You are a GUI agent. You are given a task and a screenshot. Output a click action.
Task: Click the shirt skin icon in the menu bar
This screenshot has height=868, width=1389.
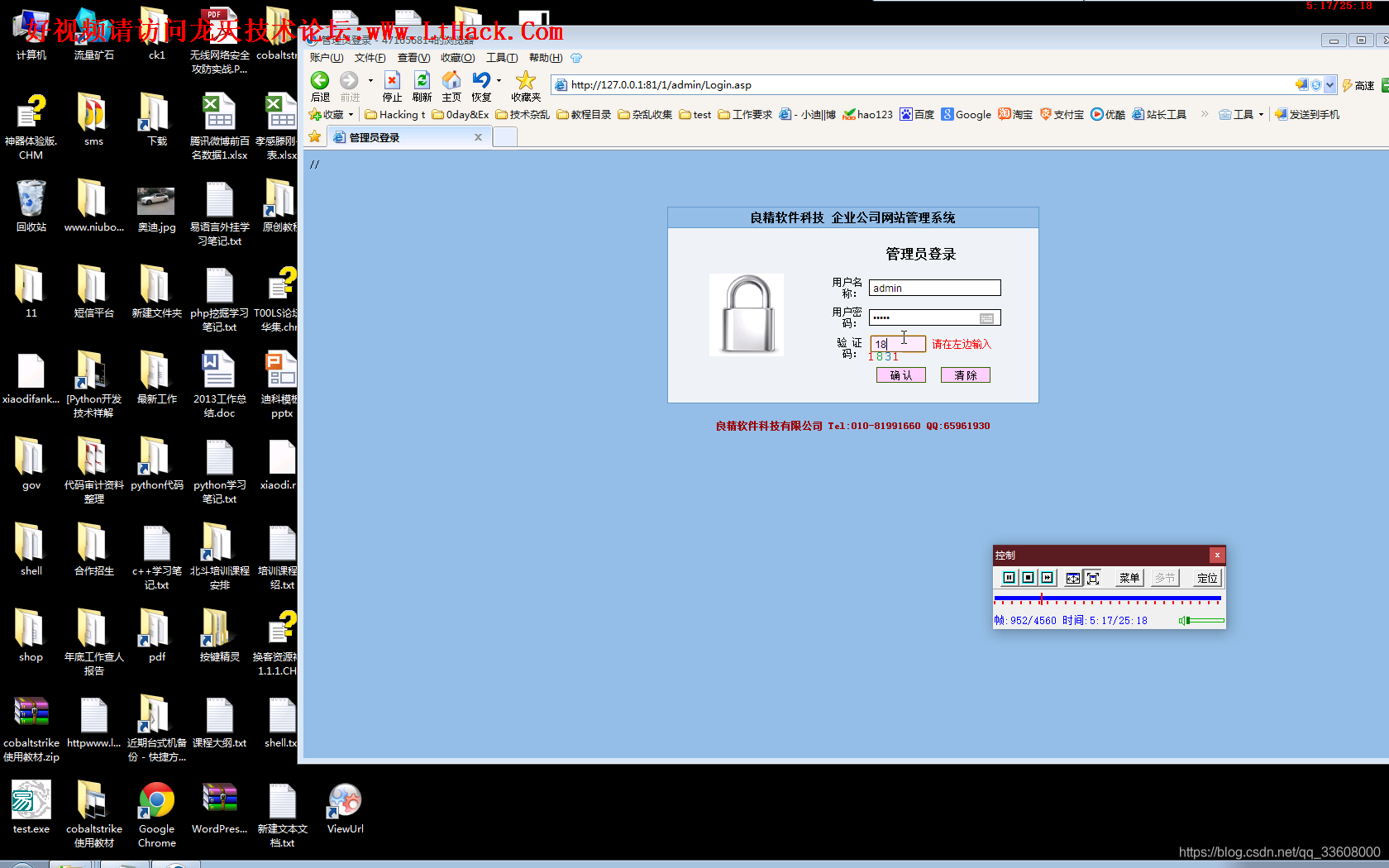click(576, 58)
